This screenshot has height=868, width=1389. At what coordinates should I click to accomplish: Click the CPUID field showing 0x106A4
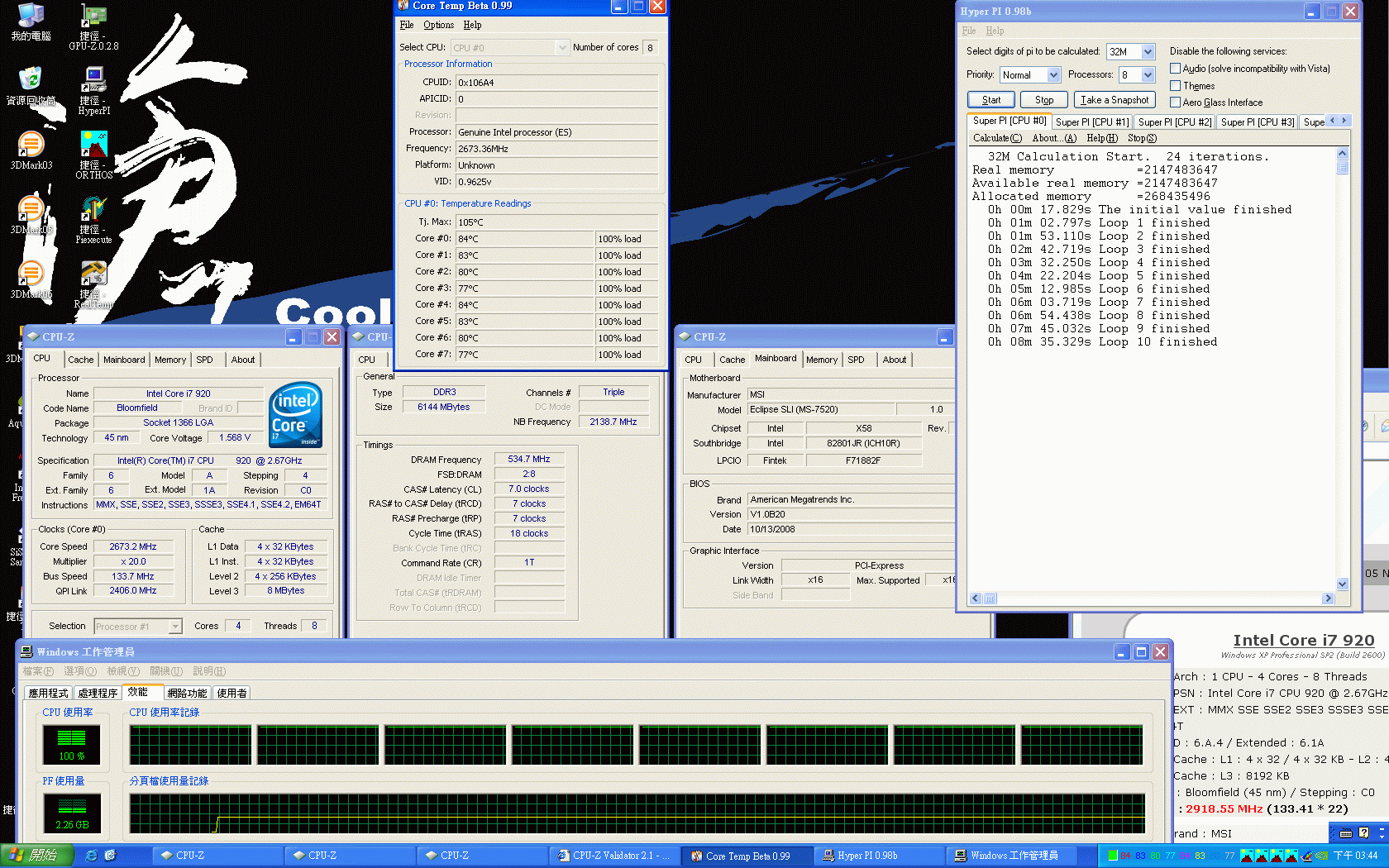coord(557,83)
